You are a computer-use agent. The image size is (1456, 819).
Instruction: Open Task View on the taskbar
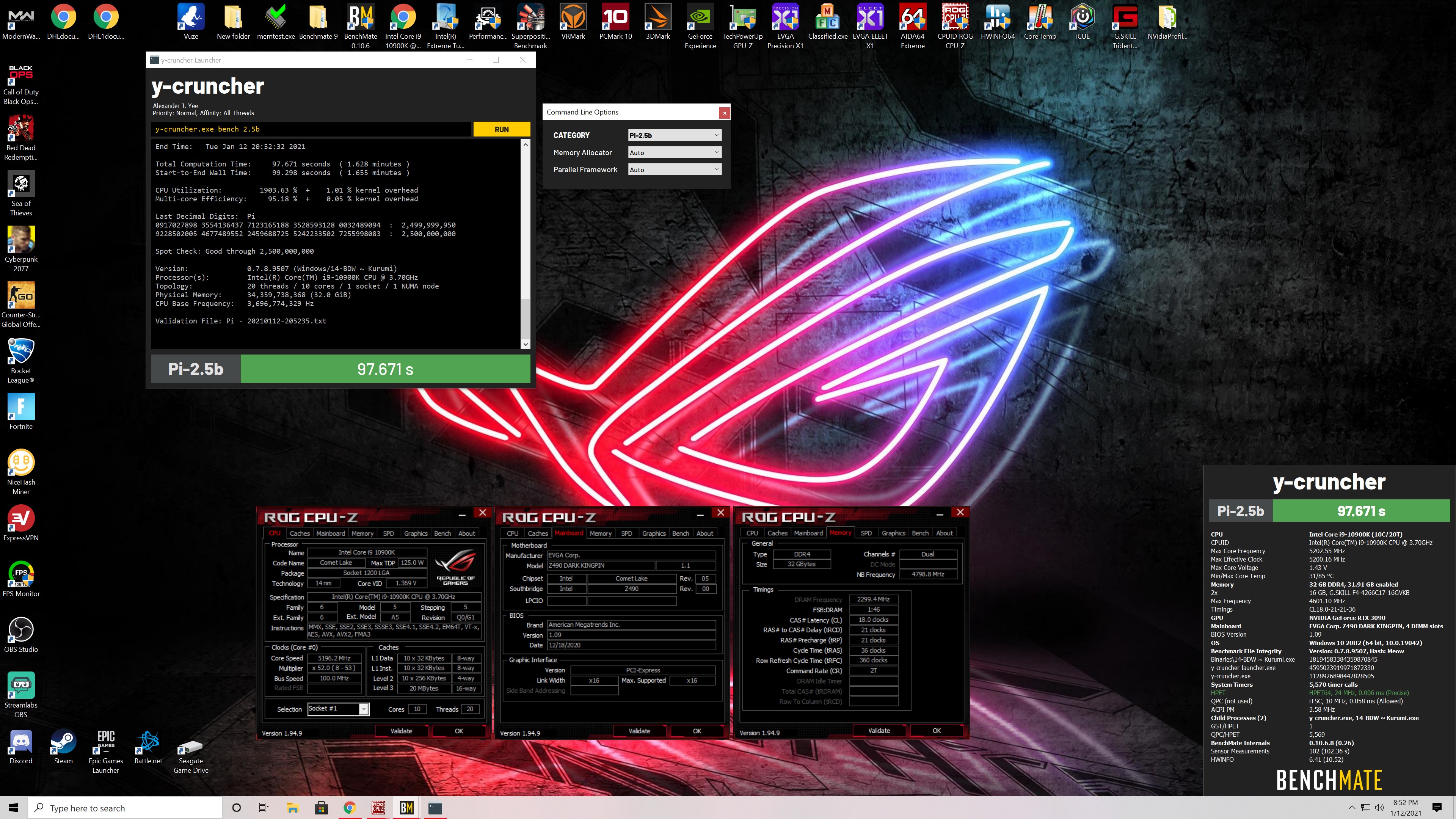[x=264, y=808]
